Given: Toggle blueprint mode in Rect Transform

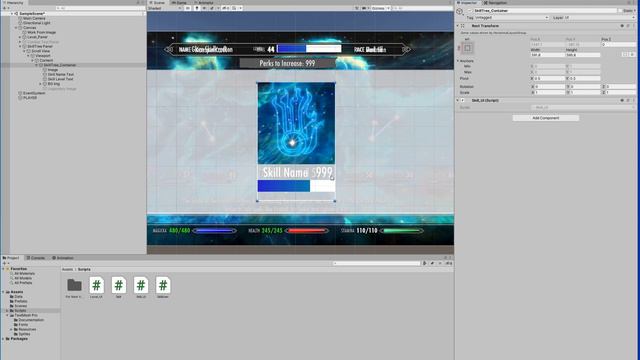Looking at the screenshot, I should [625, 54].
